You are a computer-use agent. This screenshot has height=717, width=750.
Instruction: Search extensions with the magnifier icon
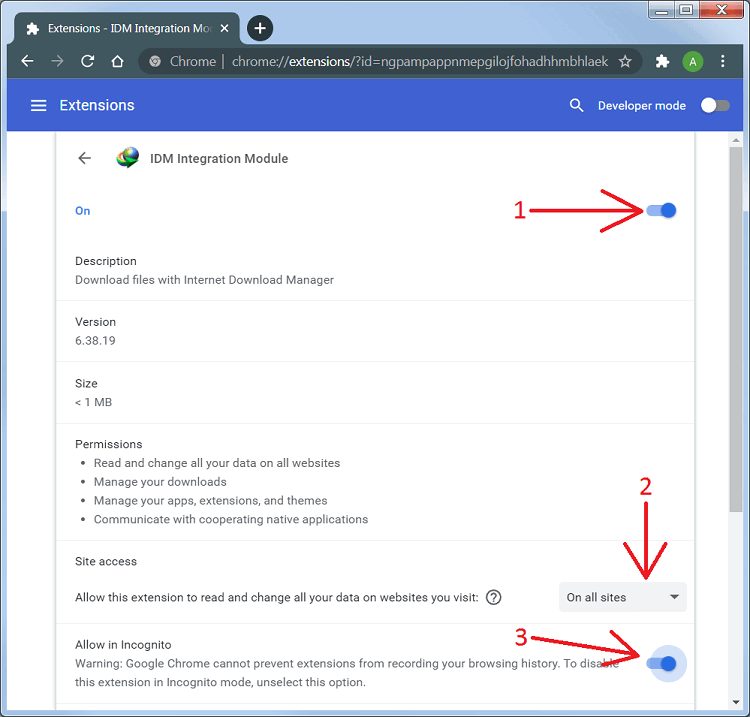(576, 105)
